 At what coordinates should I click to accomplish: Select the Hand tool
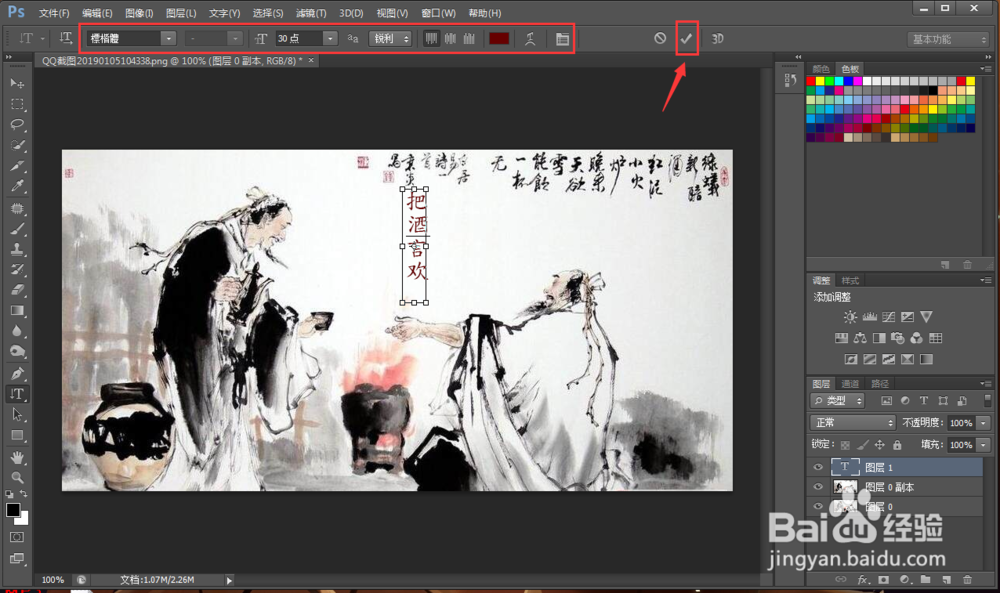pyautogui.click(x=17, y=457)
